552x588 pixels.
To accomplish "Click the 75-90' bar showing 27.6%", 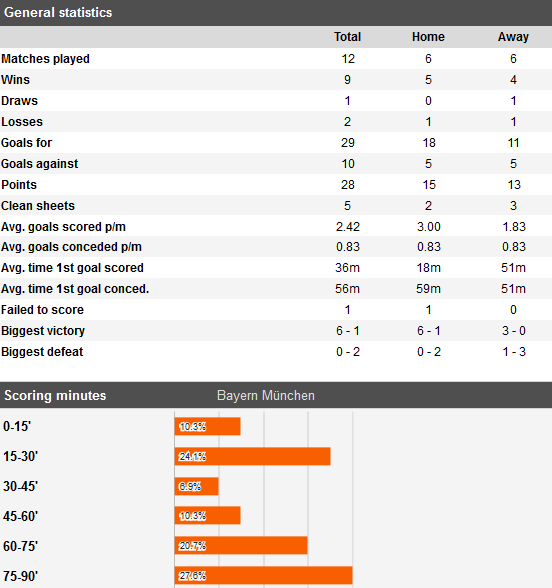I will [264, 575].
